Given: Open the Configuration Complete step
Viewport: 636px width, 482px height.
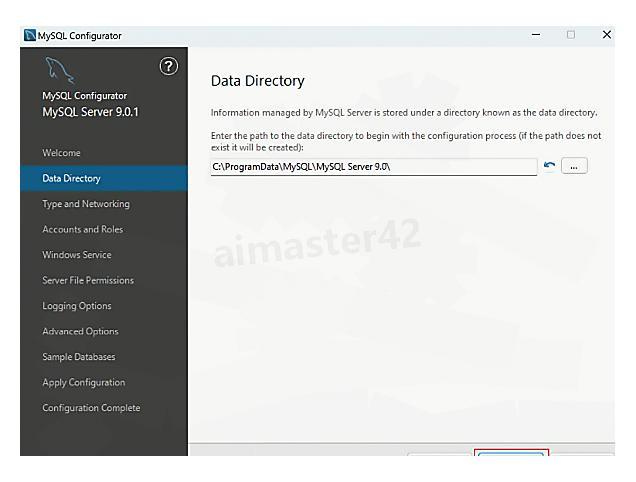Looking at the screenshot, I should pos(91,408).
